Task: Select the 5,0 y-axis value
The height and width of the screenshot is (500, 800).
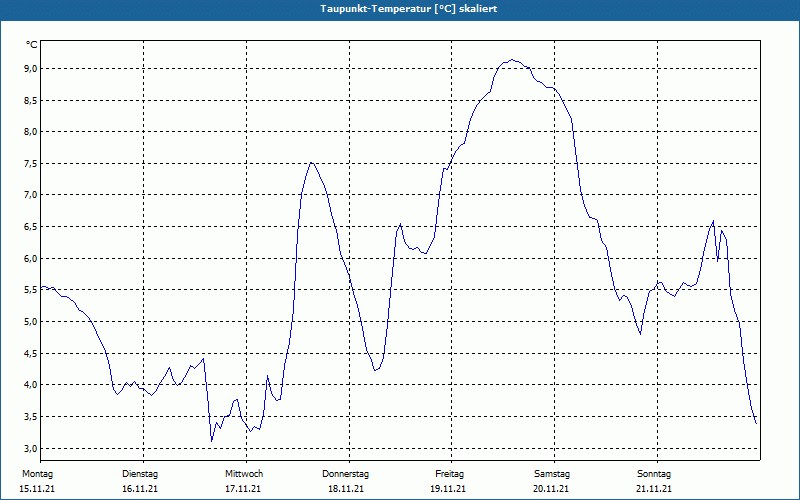Action: [x=30, y=321]
